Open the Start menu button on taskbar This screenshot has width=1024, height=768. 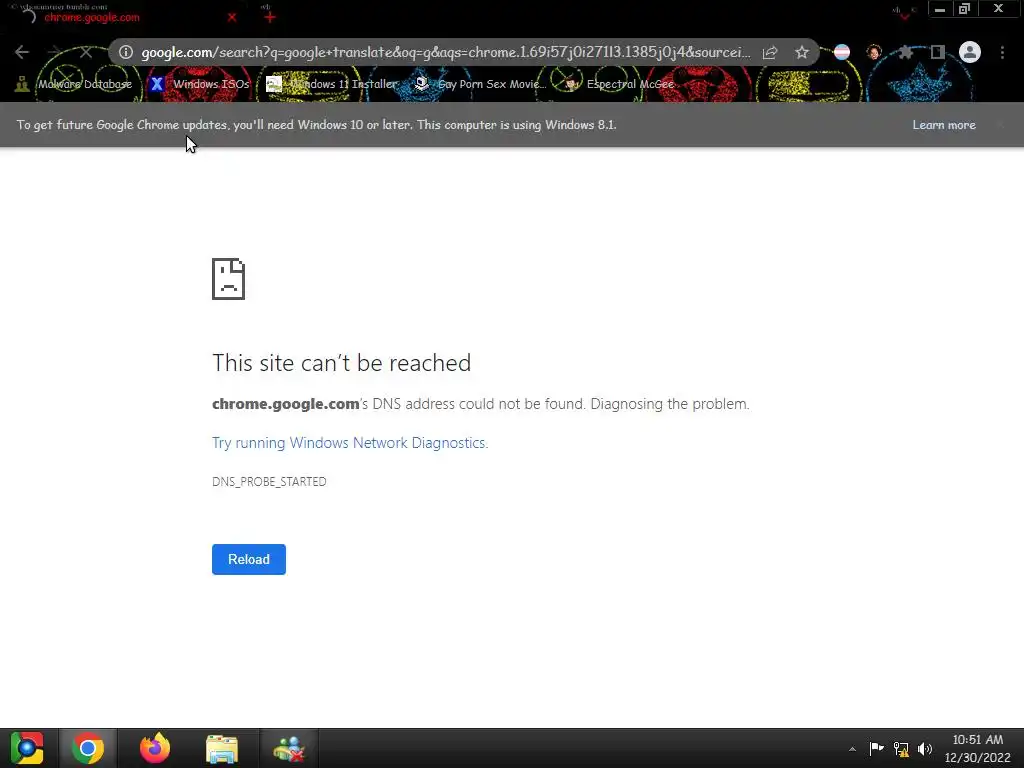27,748
